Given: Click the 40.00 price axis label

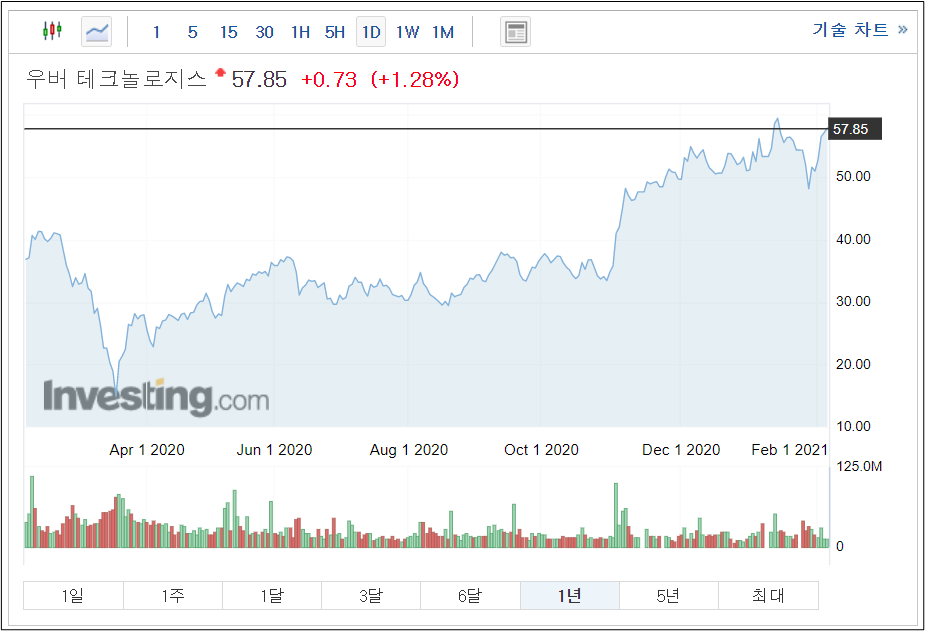Looking at the screenshot, I should click(853, 239).
